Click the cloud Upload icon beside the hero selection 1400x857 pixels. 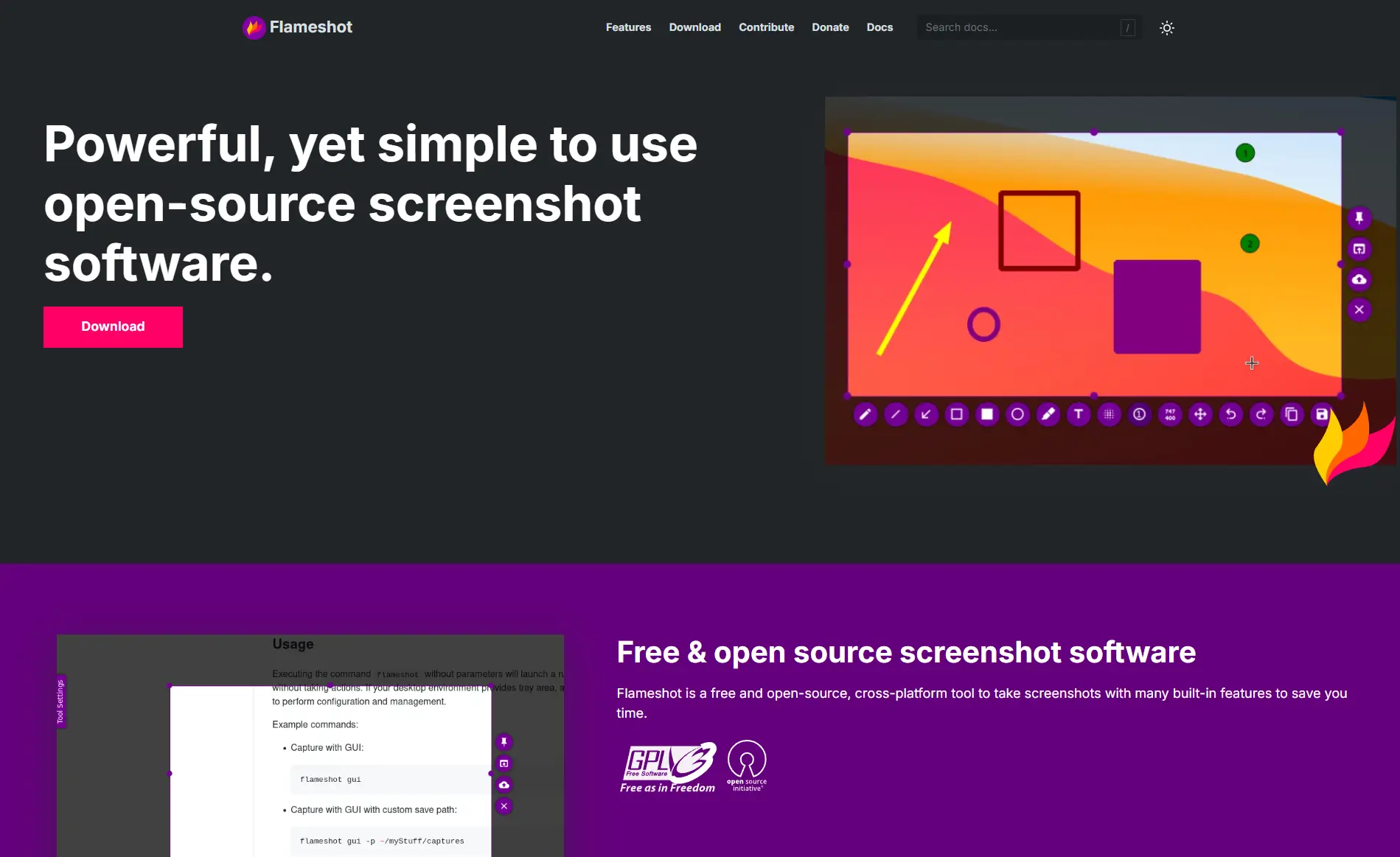click(x=1359, y=279)
